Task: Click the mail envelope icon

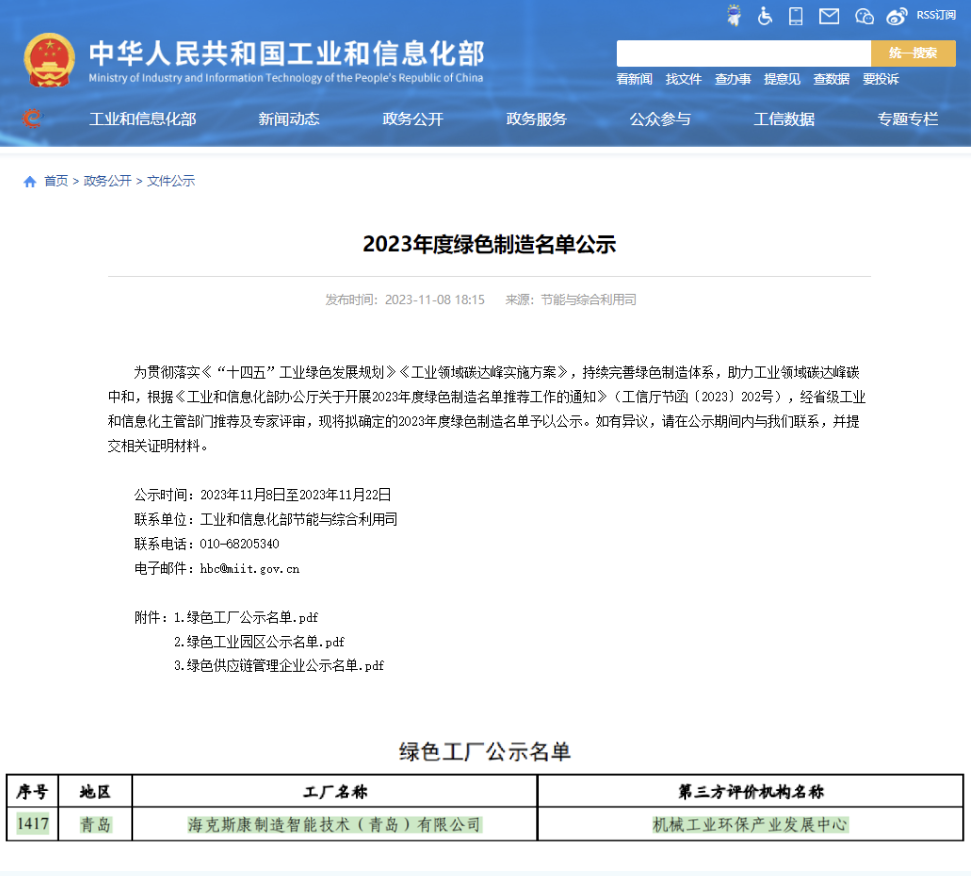Action: pos(829,16)
